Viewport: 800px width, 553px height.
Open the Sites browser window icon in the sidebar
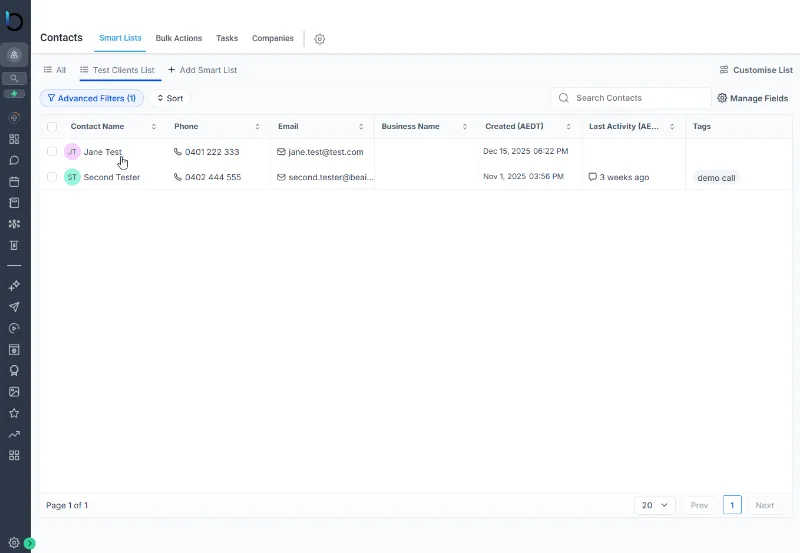coord(14,349)
